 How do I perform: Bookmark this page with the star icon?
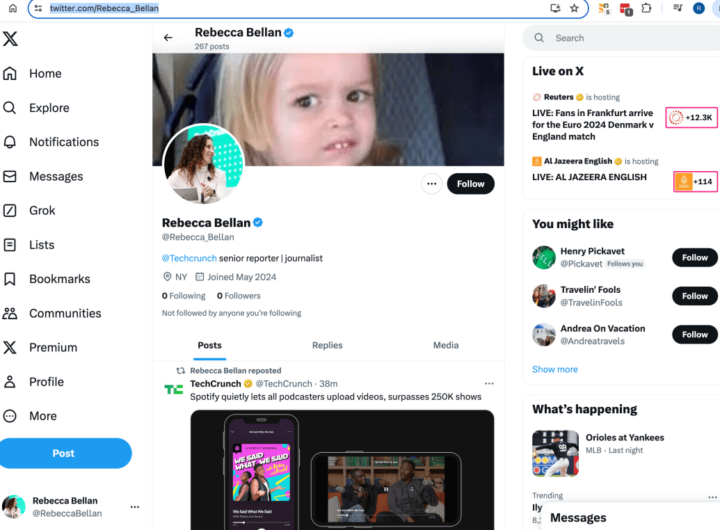coord(574,8)
